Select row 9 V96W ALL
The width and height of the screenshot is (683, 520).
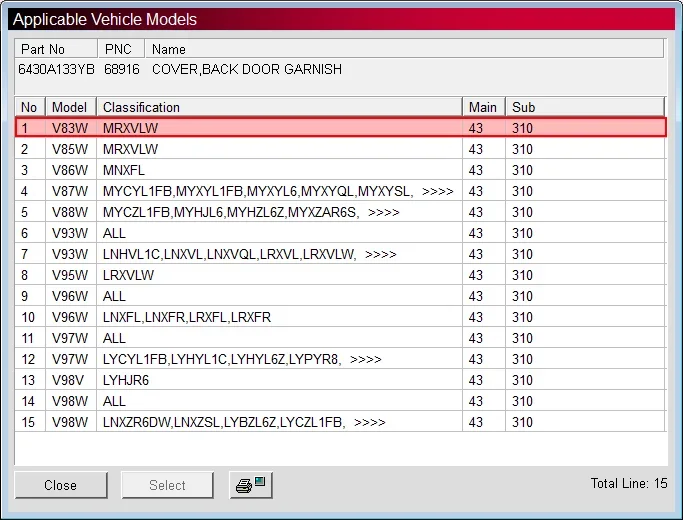pos(341,296)
